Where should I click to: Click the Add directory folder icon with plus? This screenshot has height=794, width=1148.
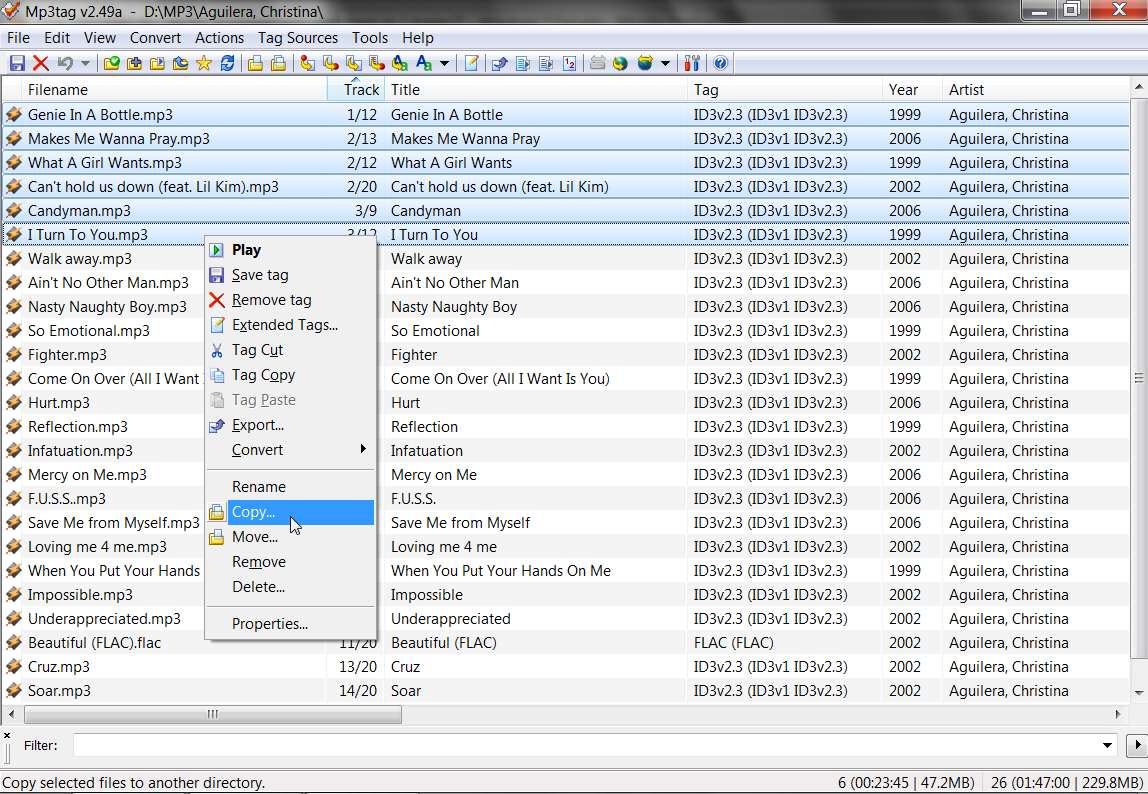point(135,64)
